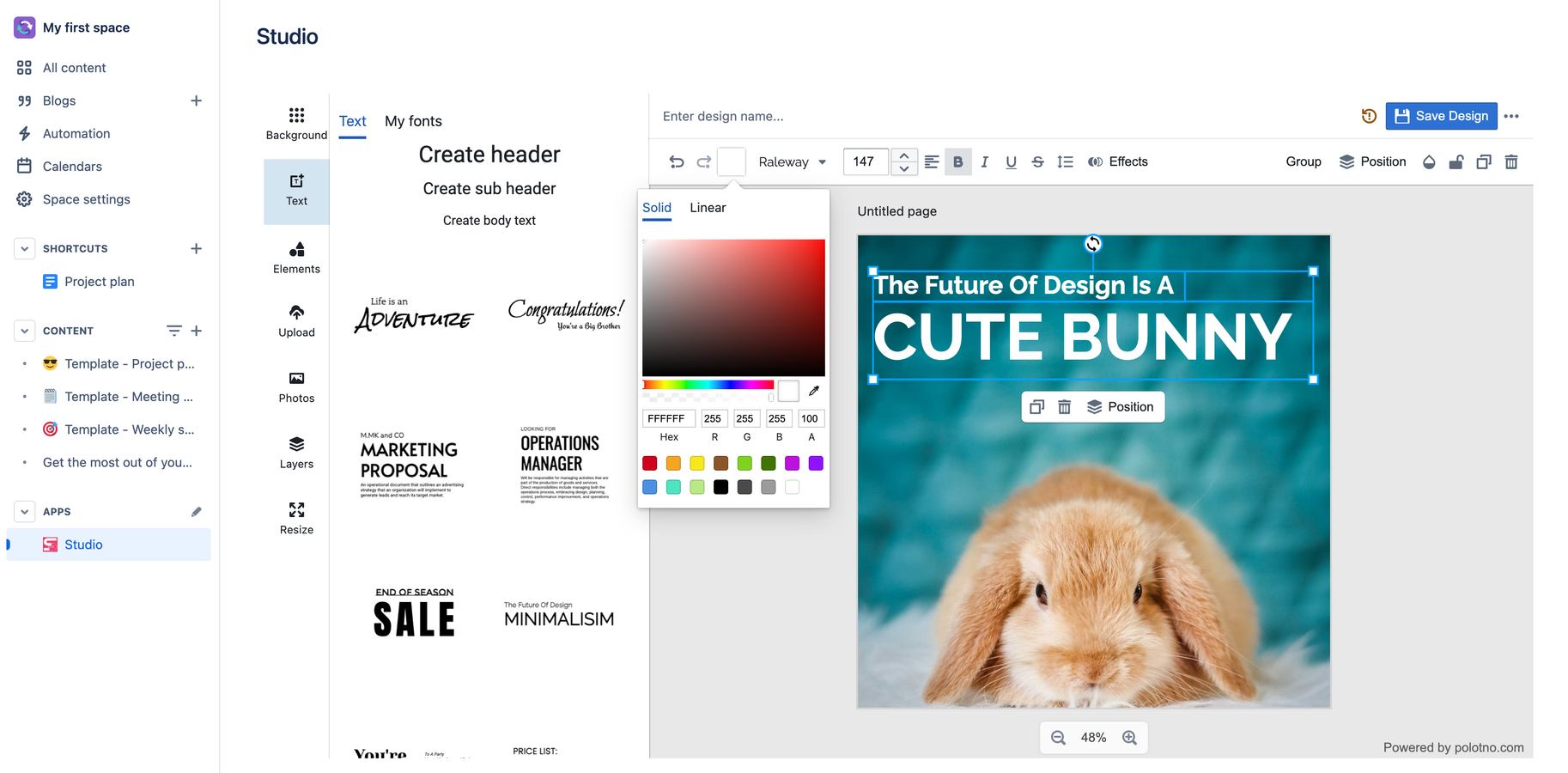Collapse the Shortcuts section
The width and height of the screenshot is (1568, 773).
24,249
